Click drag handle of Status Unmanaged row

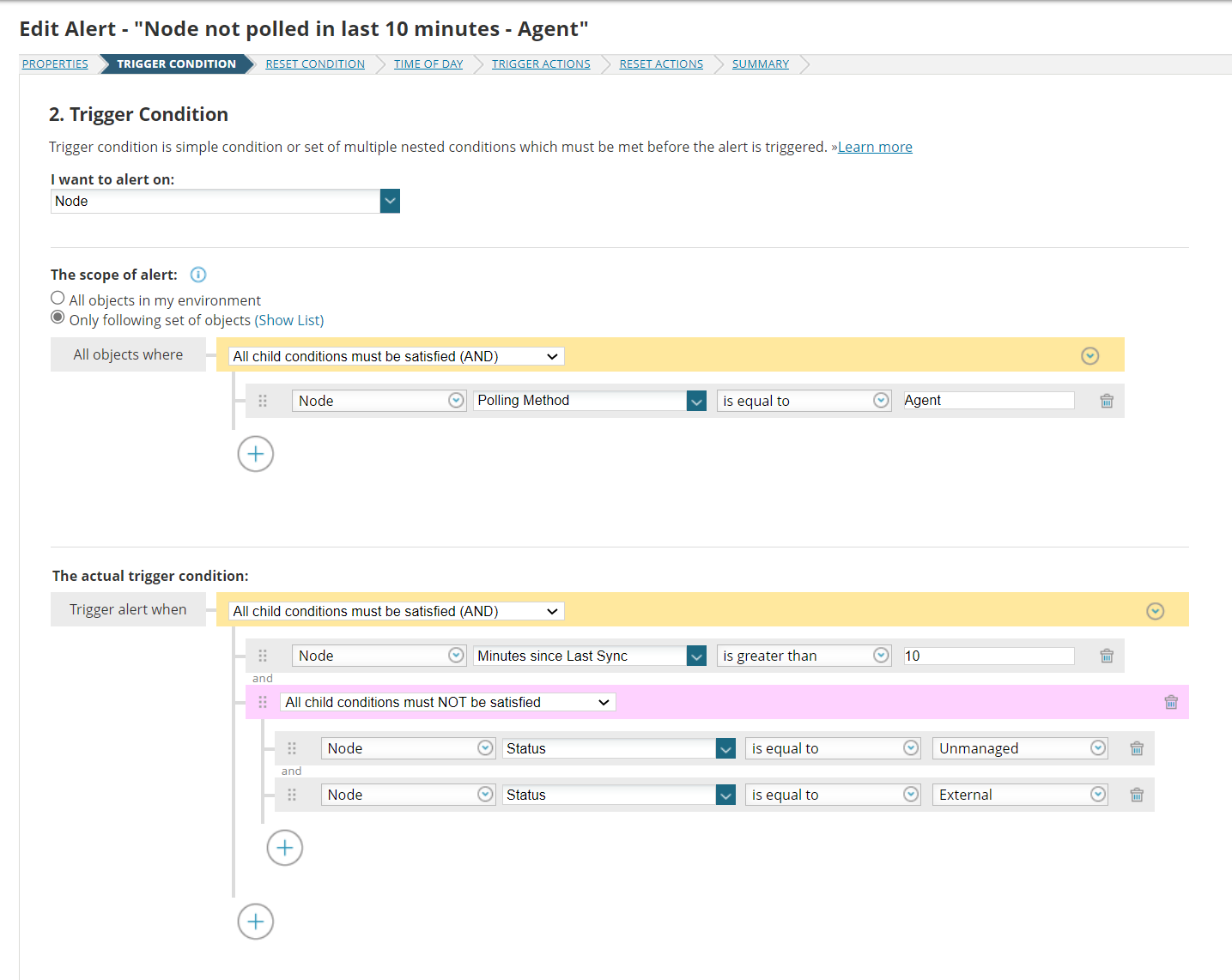(292, 748)
